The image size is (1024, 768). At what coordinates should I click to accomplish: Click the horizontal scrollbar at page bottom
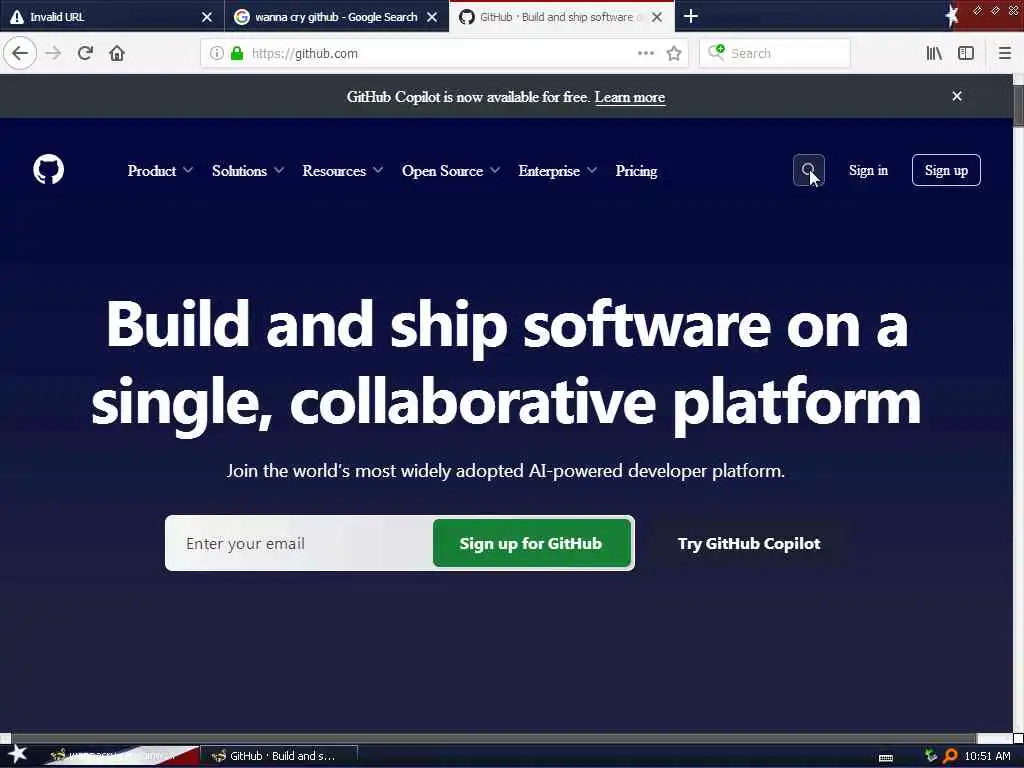[493, 738]
